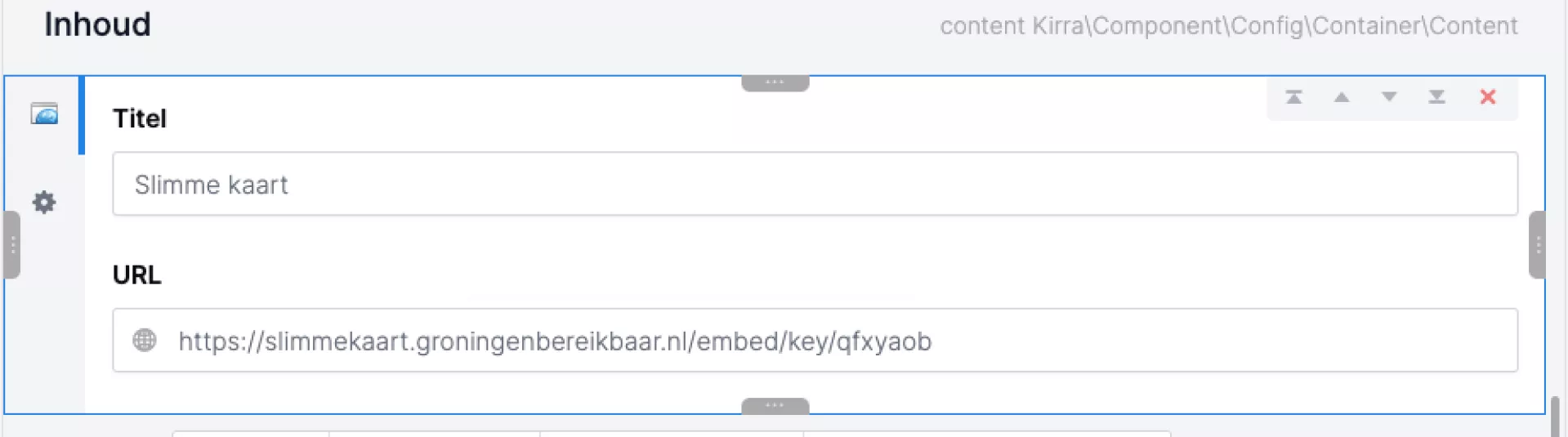Image resolution: width=1568 pixels, height=437 pixels.
Task: Move component to the very top
Action: click(x=1293, y=97)
